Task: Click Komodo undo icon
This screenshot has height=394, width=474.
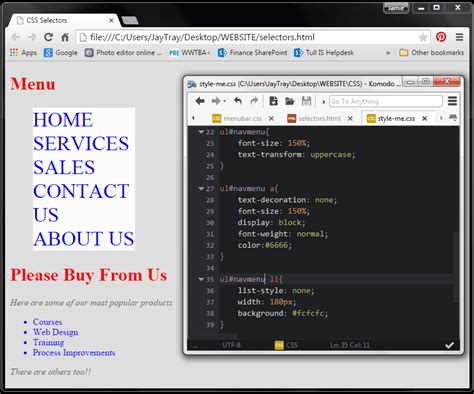Action: [x=238, y=101]
